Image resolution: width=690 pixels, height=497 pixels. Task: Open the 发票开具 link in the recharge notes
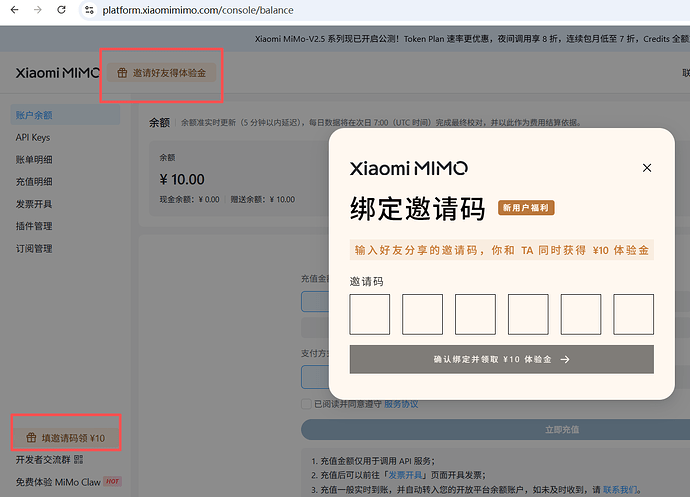(x=405, y=475)
